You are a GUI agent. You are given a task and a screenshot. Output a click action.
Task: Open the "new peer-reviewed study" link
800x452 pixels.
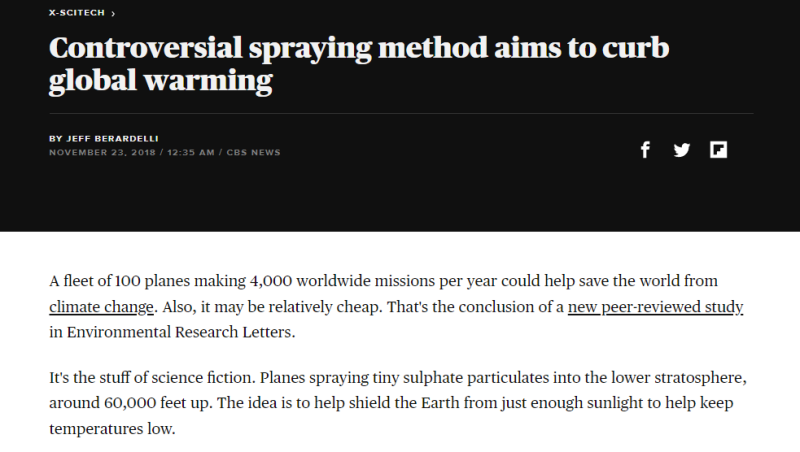click(655, 307)
